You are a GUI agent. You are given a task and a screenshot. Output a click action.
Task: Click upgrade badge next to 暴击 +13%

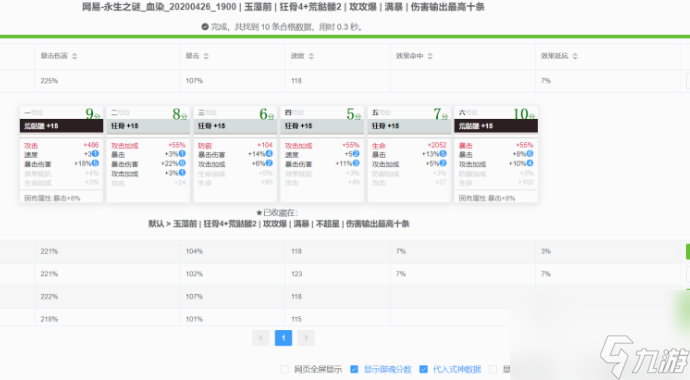(443, 153)
